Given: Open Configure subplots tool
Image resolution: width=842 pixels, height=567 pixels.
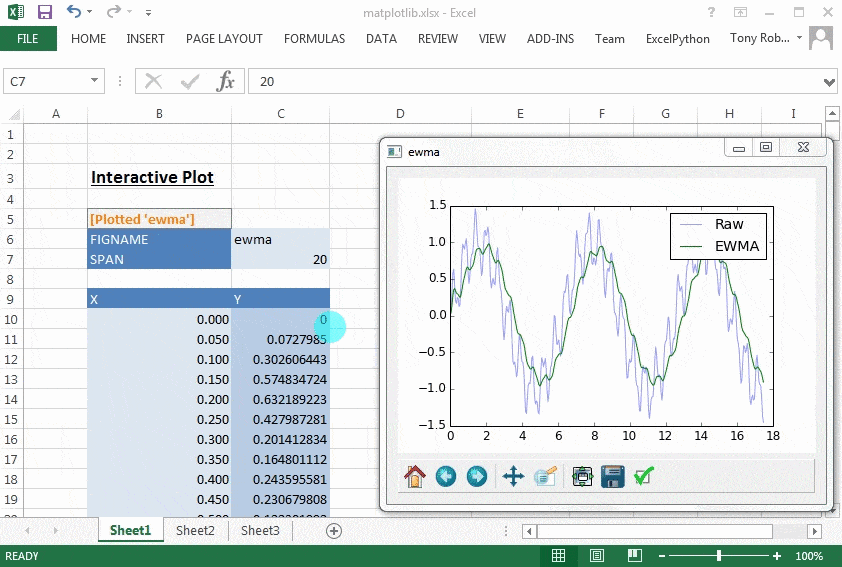Looking at the screenshot, I should pyautogui.click(x=582, y=476).
